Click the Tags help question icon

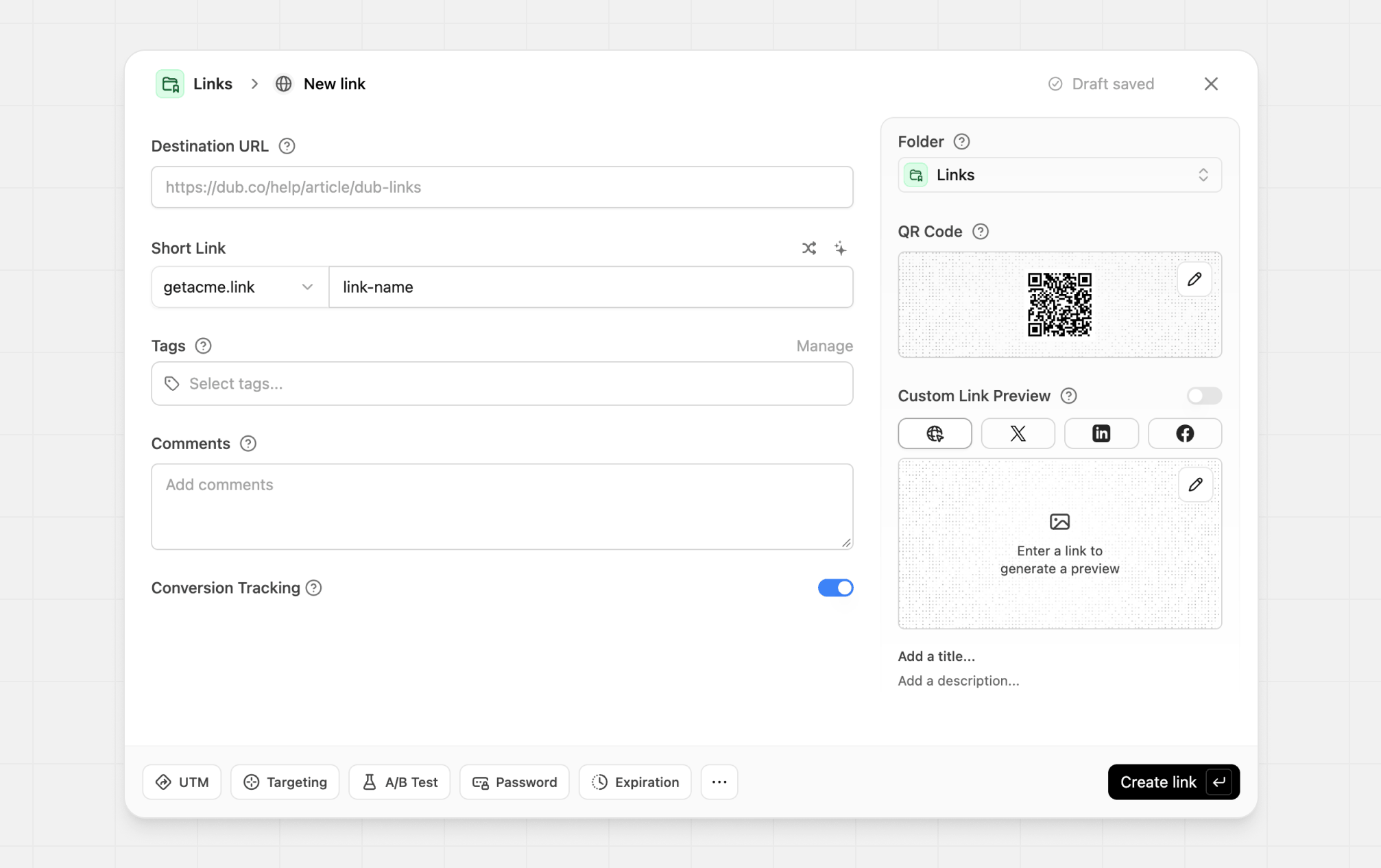[x=203, y=346]
